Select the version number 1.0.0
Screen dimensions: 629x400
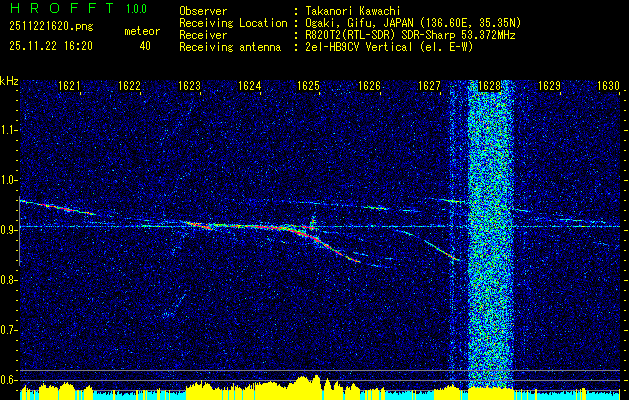point(136,8)
